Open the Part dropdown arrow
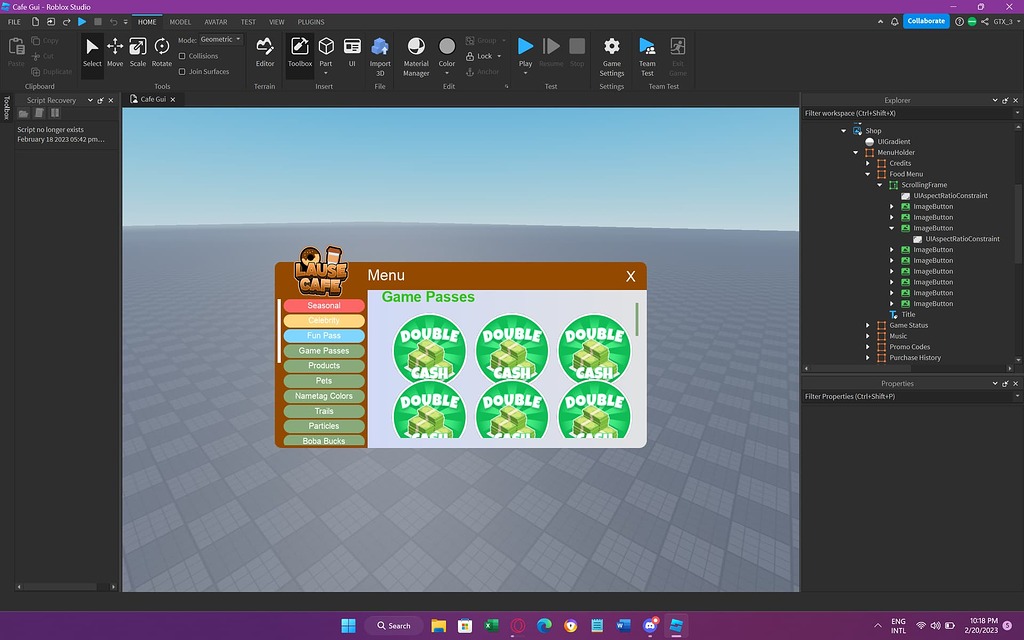1024x640 pixels. coord(326,72)
